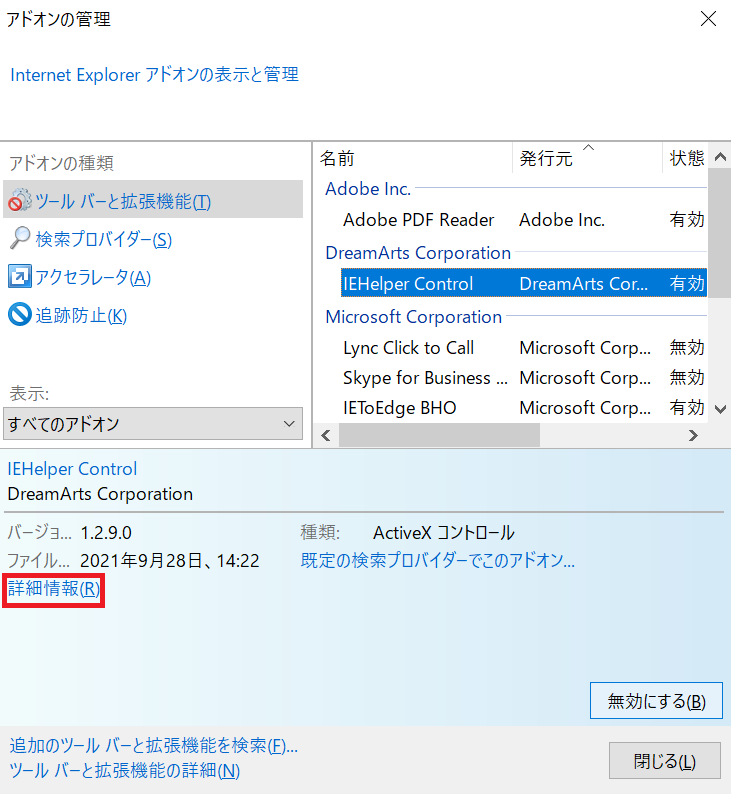Select 追跡防止(K) category
731x794 pixels.
click(x=81, y=315)
